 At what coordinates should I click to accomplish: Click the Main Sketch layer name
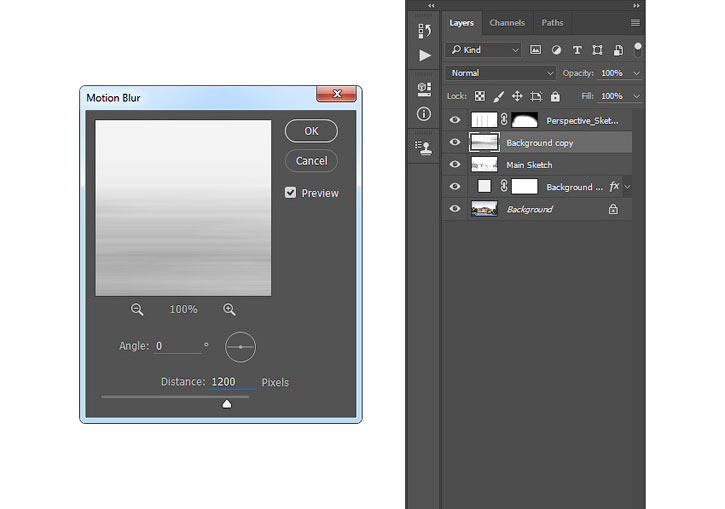tap(529, 165)
